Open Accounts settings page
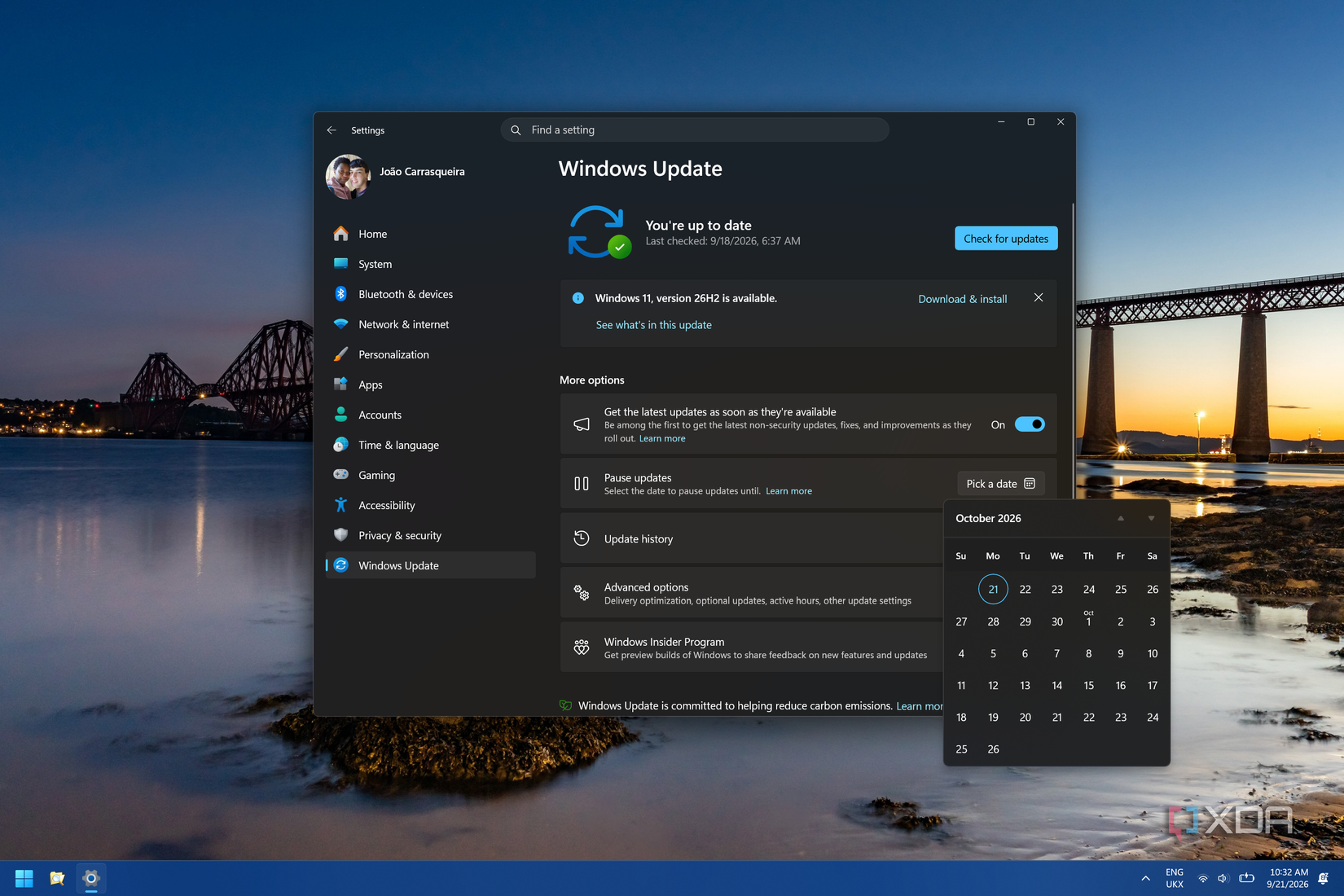The image size is (1344, 896). click(430, 415)
